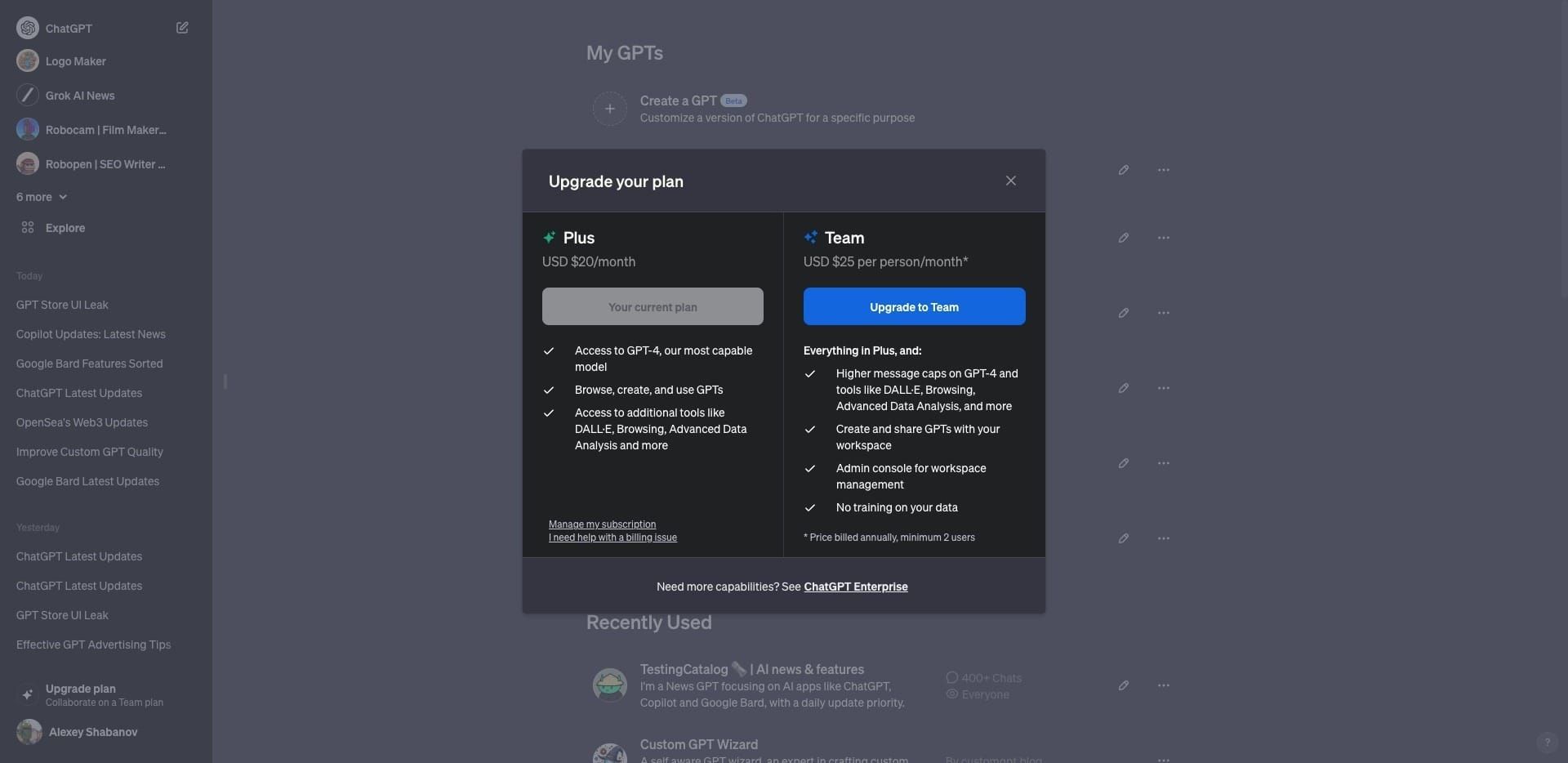The height and width of the screenshot is (763, 1568).
Task: Click the ChatGPT logo in the sidebar
Action: tap(28, 27)
